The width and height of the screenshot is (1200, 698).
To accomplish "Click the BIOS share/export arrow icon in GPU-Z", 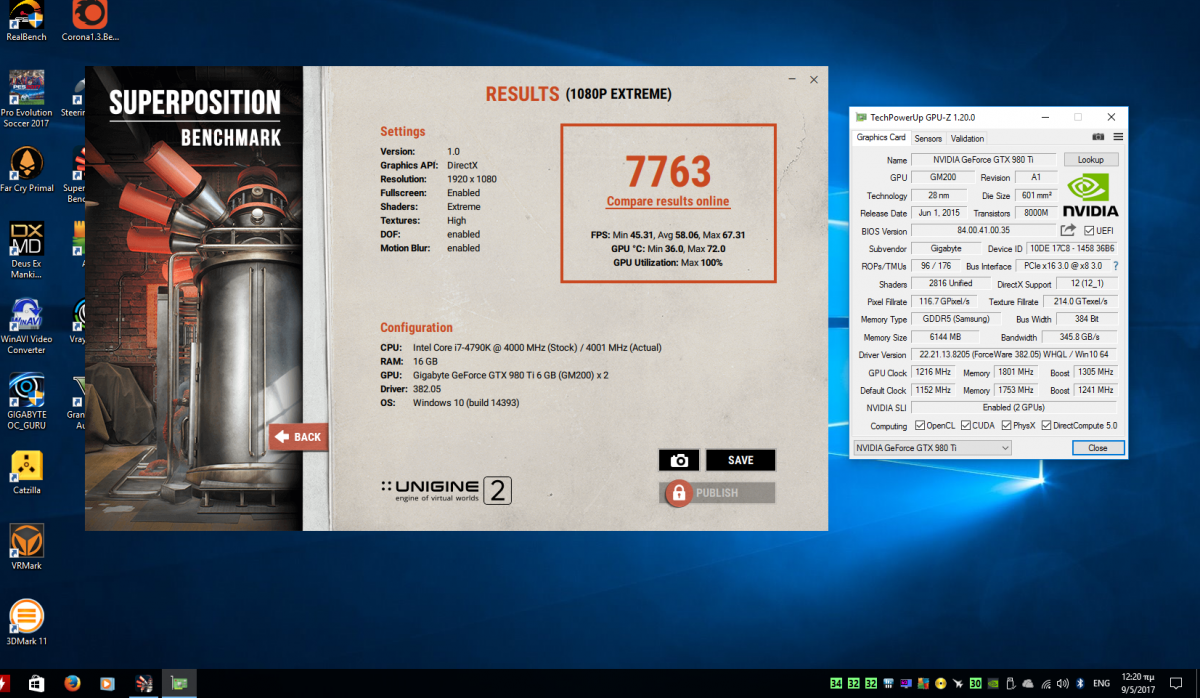I will 1068,230.
